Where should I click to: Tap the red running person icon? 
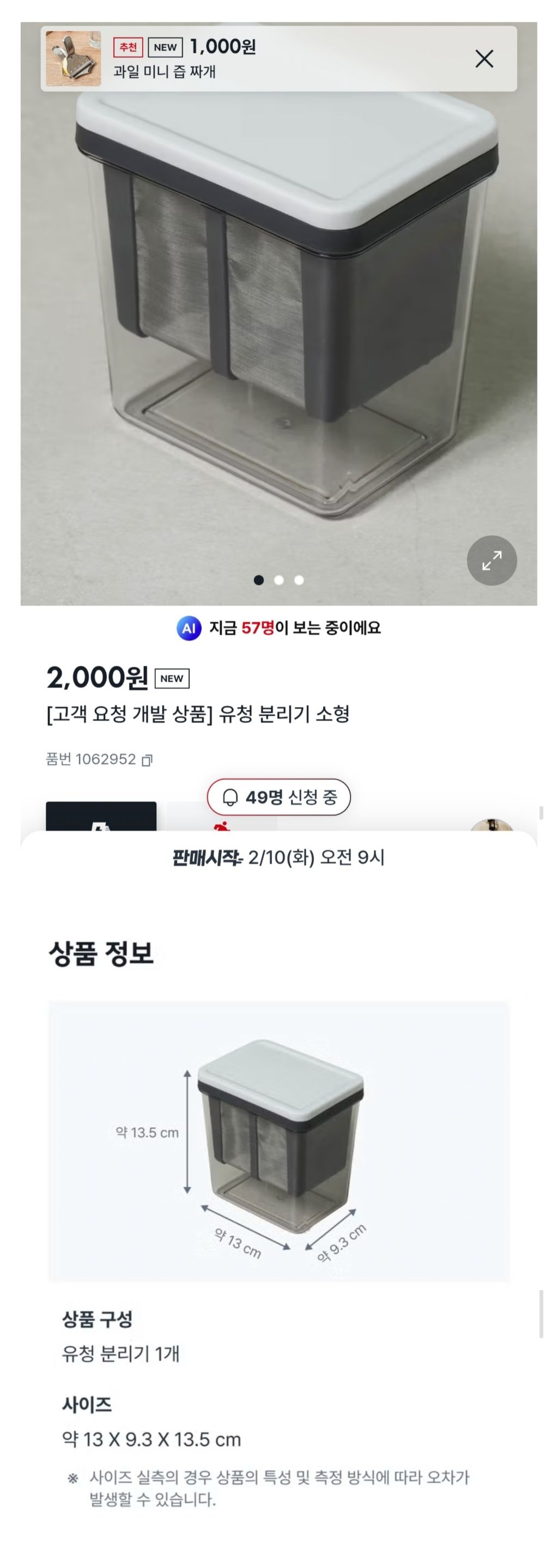click(x=223, y=825)
